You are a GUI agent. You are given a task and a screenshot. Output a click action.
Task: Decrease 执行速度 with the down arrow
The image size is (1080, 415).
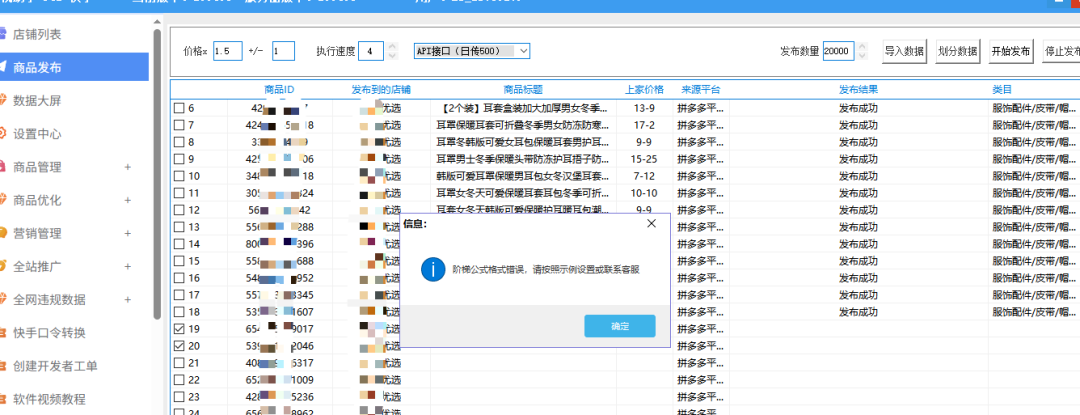(392, 55)
